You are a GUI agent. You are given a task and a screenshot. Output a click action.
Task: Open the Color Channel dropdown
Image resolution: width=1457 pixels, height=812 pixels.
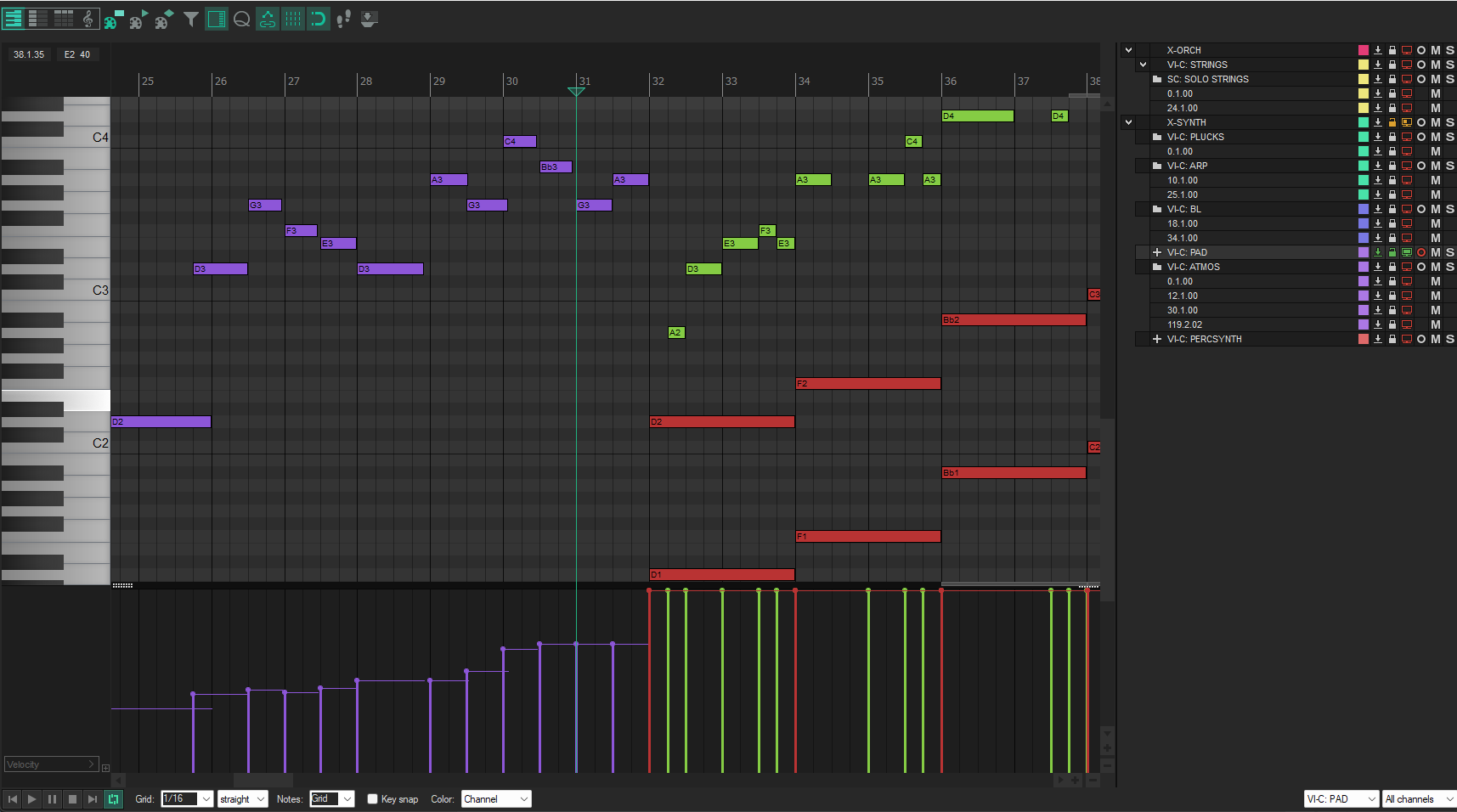tap(496, 798)
